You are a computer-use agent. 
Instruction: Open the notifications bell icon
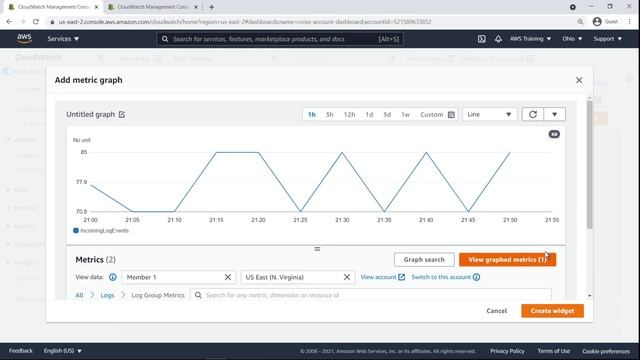pyautogui.click(x=498, y=39)
